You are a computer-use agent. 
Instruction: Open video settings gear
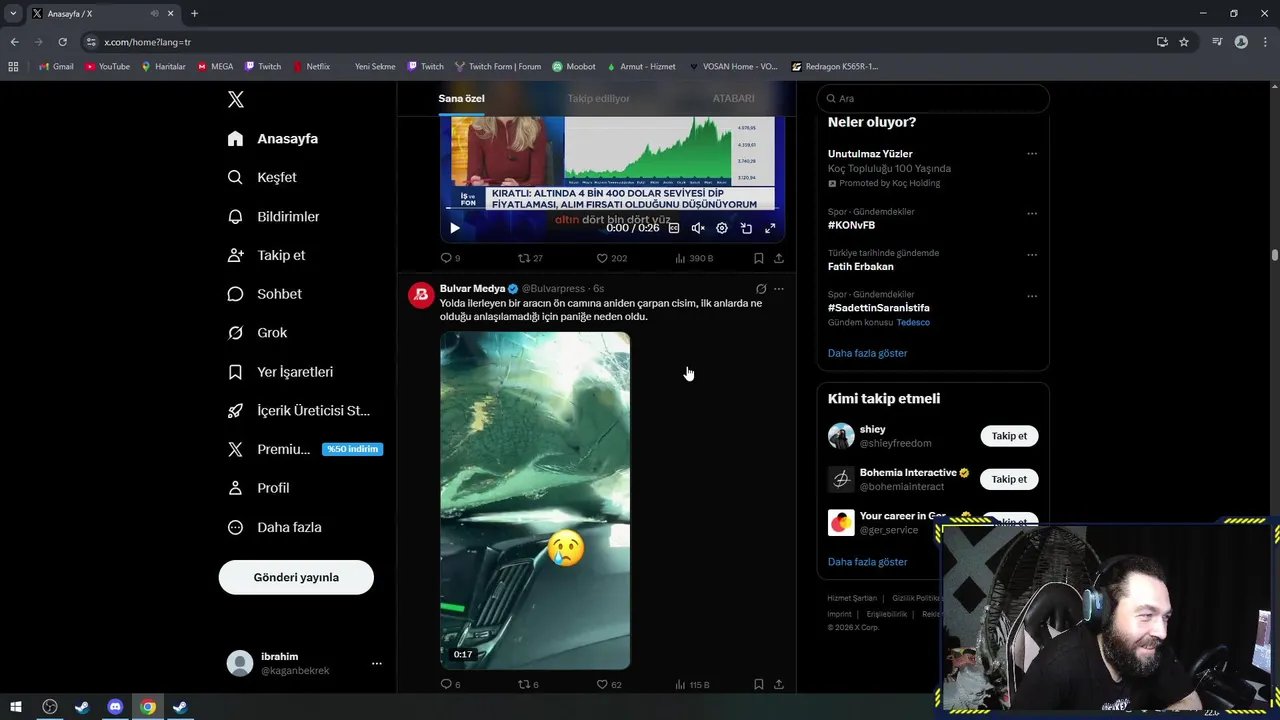coord(722,228)
